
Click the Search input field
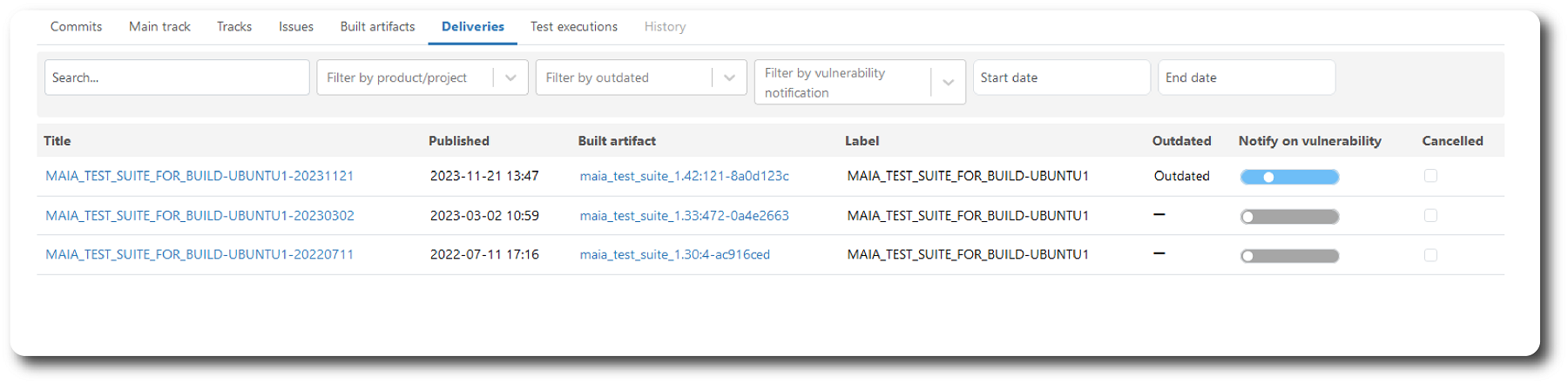pos(177,77)
